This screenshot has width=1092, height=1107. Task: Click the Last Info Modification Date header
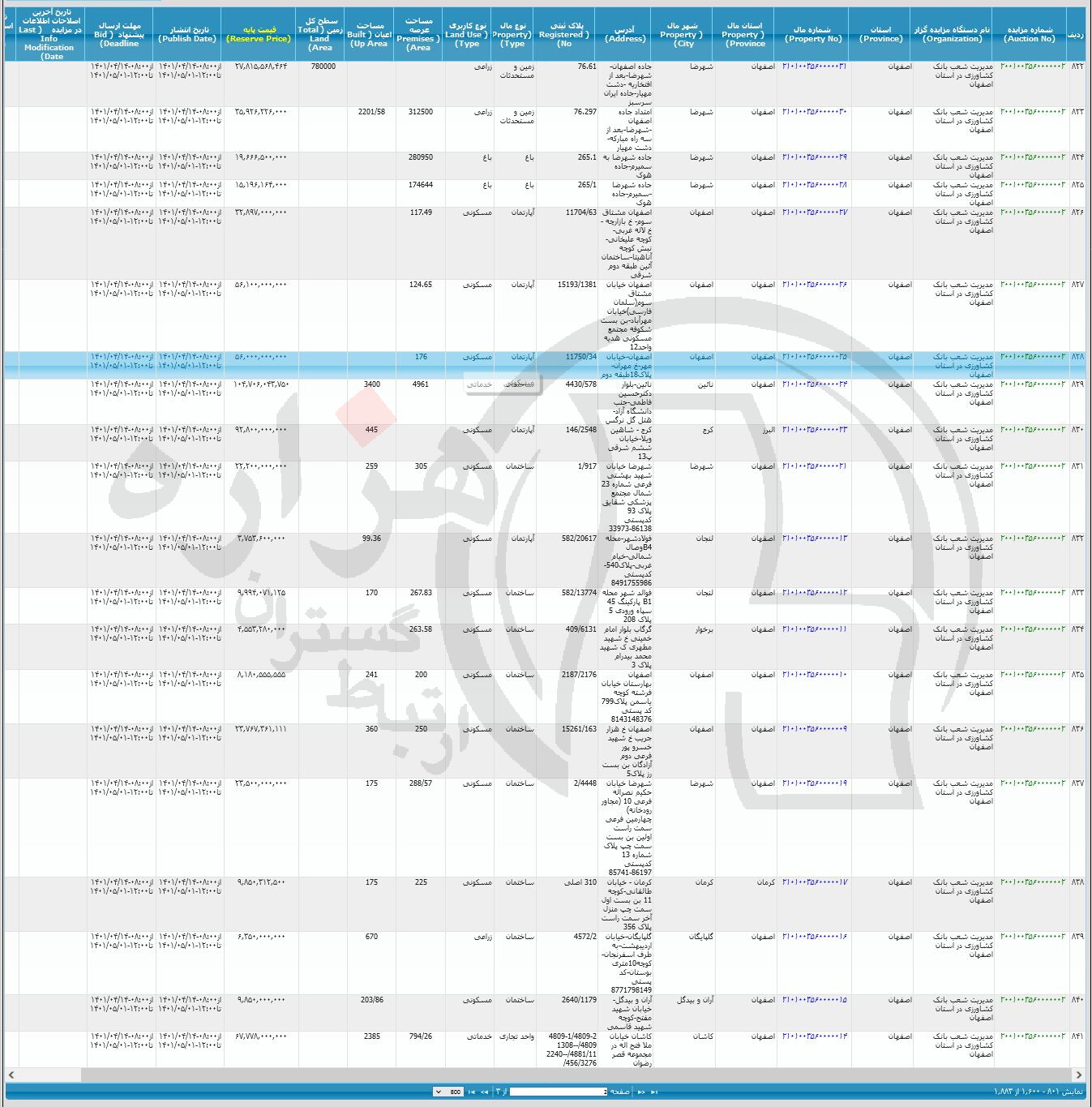[50, 34]
